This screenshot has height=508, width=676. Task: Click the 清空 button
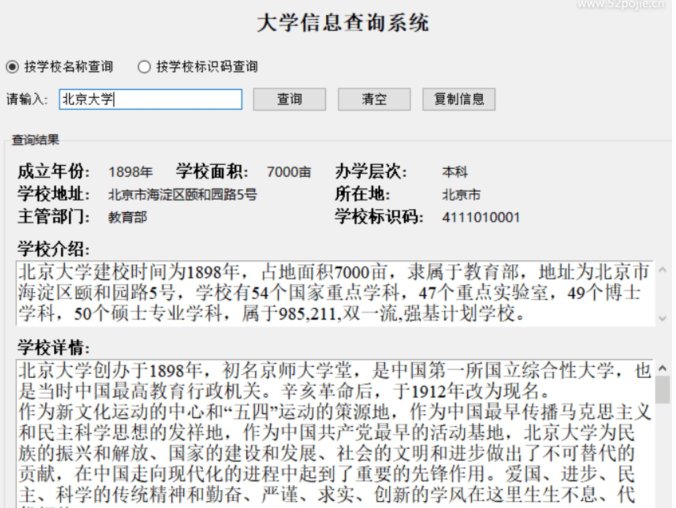coord(374,99)
